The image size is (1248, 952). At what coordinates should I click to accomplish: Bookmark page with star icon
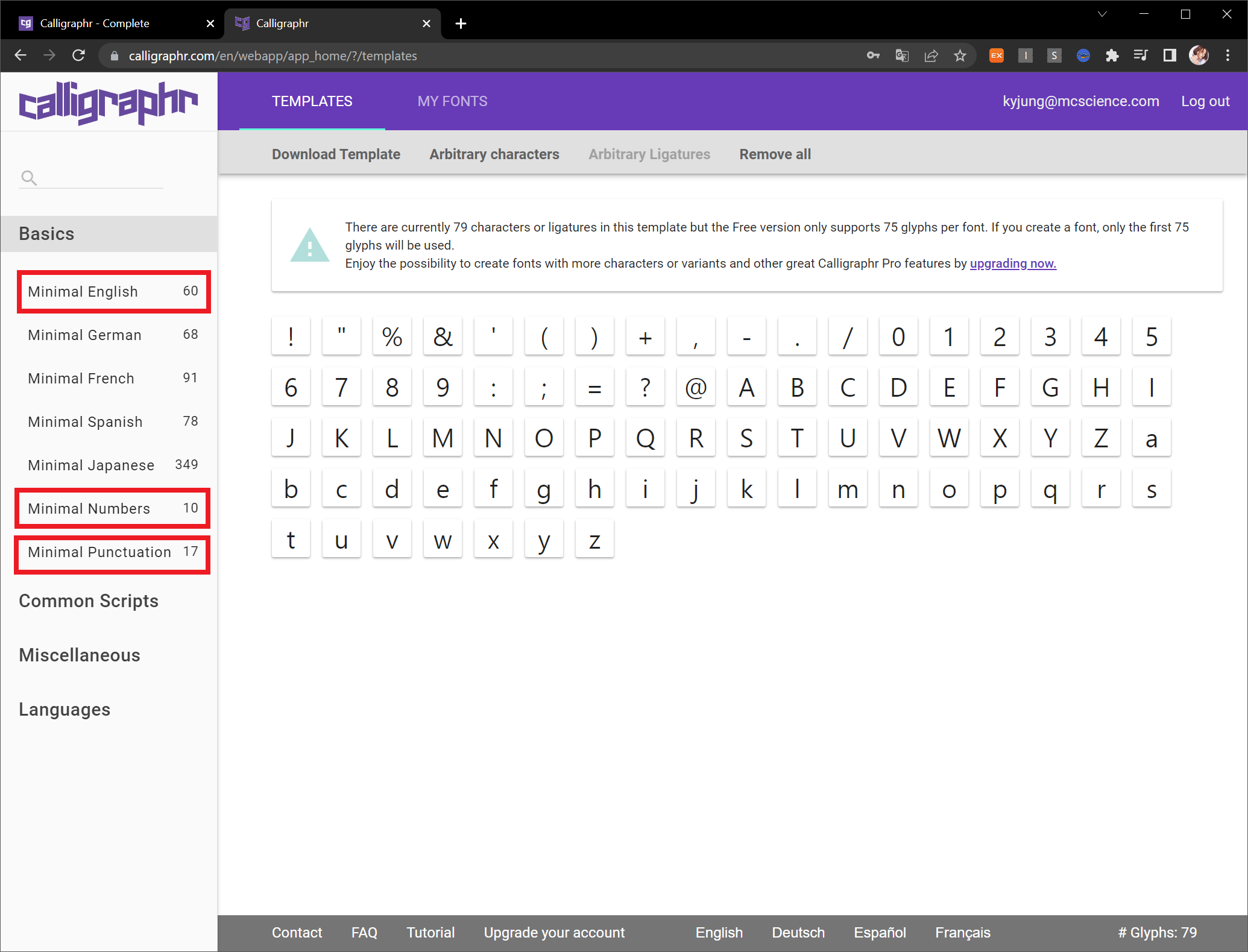click(x=960, y=55)
